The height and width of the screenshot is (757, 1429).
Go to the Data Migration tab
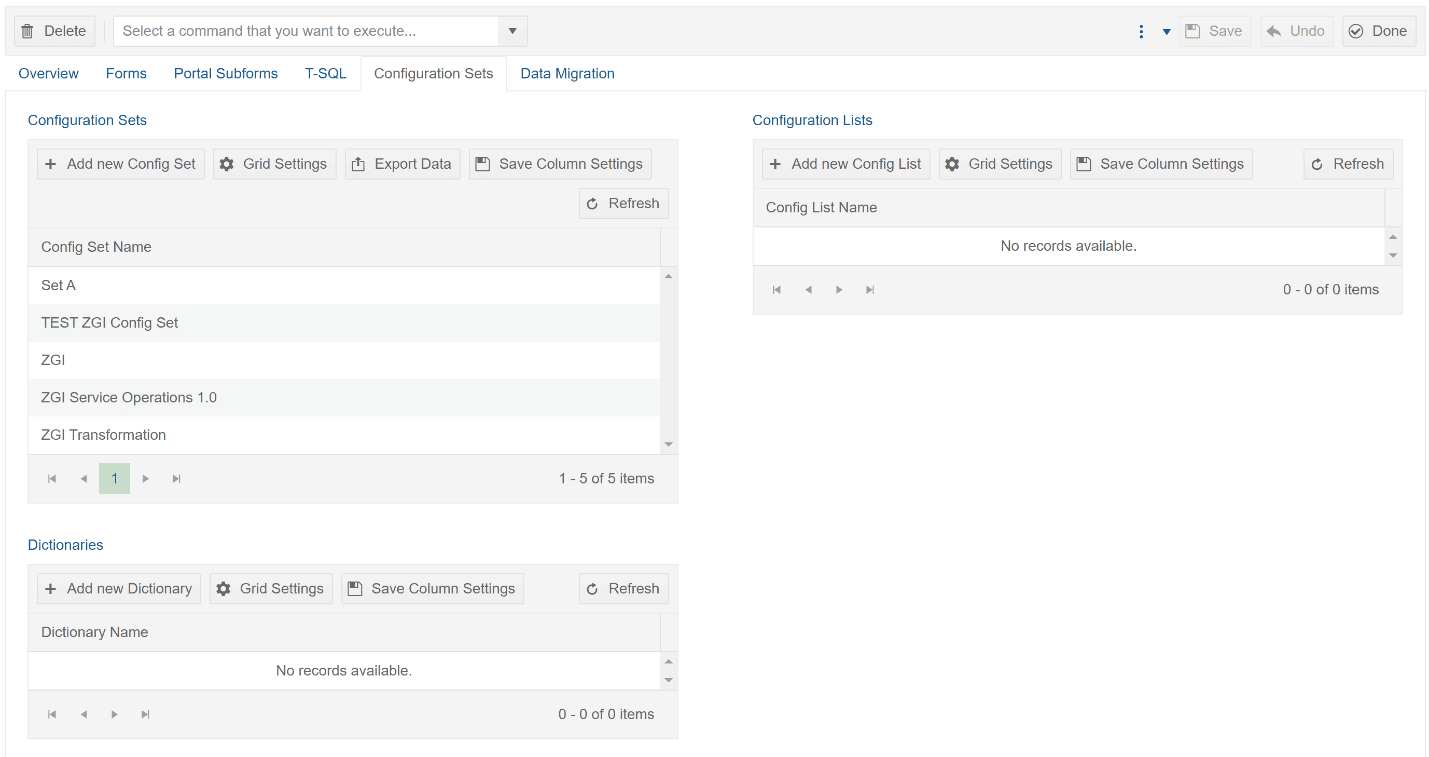tap(567, 73)
